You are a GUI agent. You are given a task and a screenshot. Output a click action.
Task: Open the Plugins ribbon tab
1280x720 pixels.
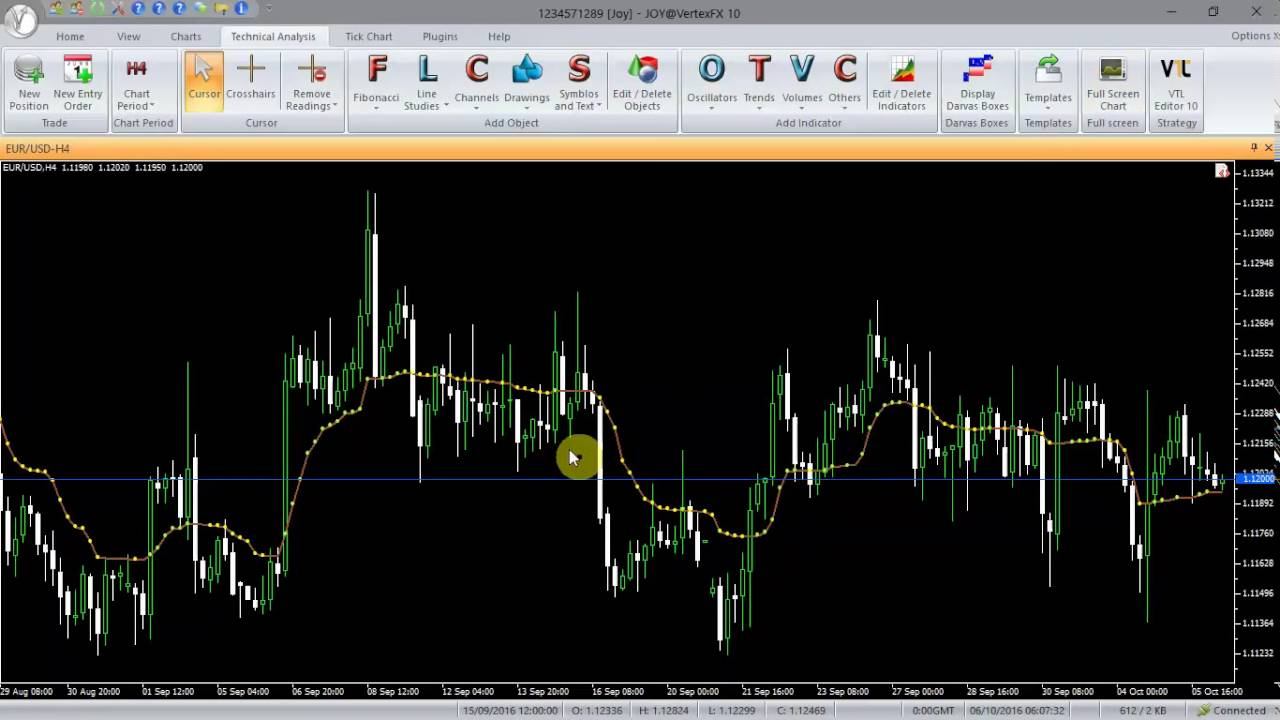[x=440, y=36]
